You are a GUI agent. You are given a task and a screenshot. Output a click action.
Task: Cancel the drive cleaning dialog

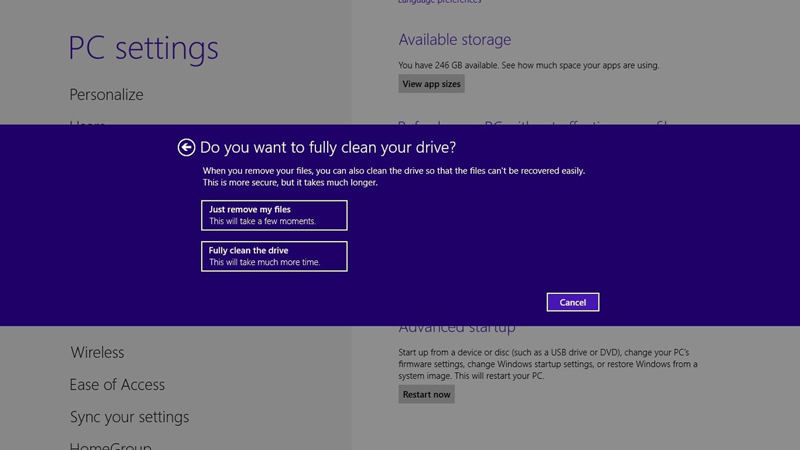tap(573, 302)
